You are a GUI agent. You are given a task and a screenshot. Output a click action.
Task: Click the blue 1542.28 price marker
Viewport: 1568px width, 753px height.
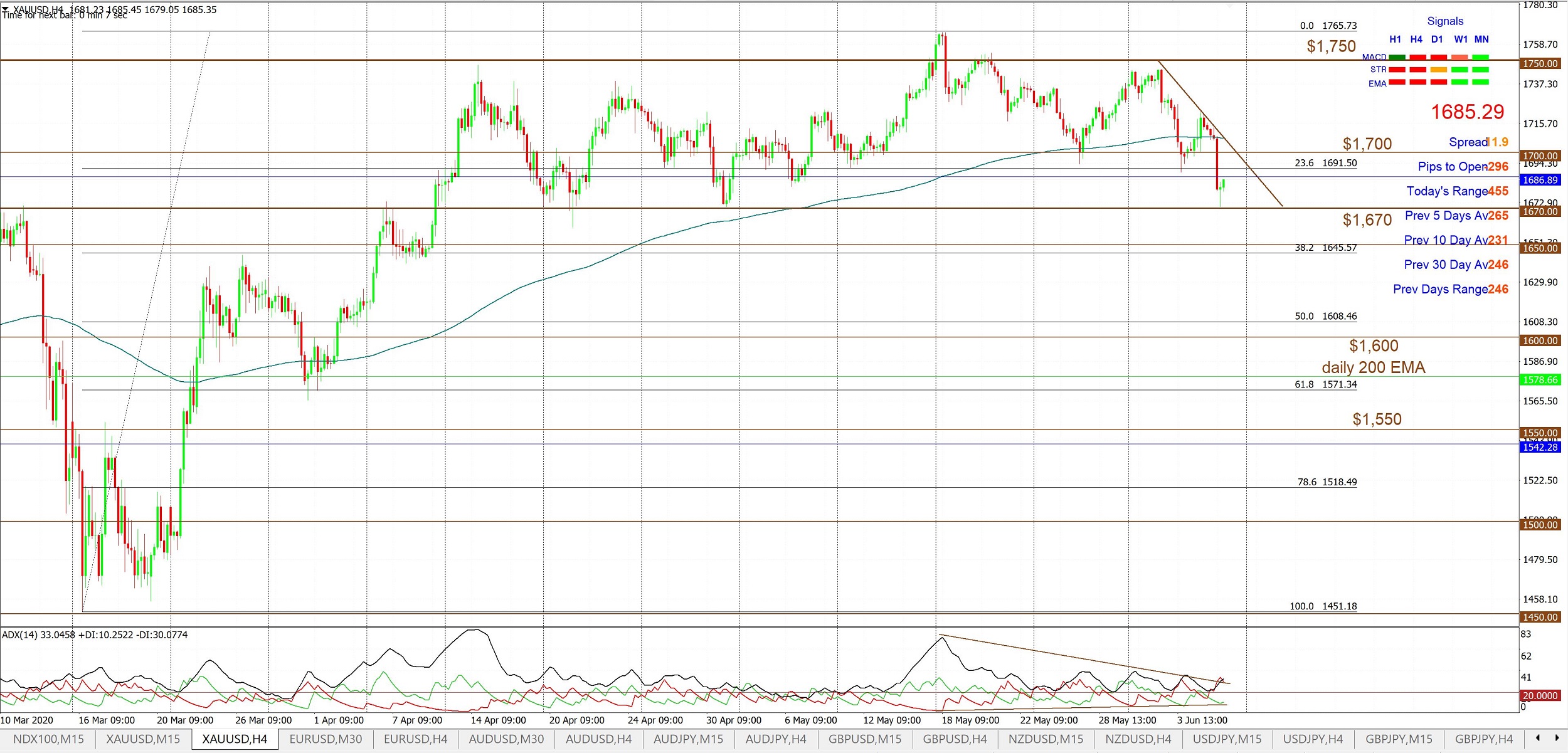pyautogui.click(x=1540, y=447)
